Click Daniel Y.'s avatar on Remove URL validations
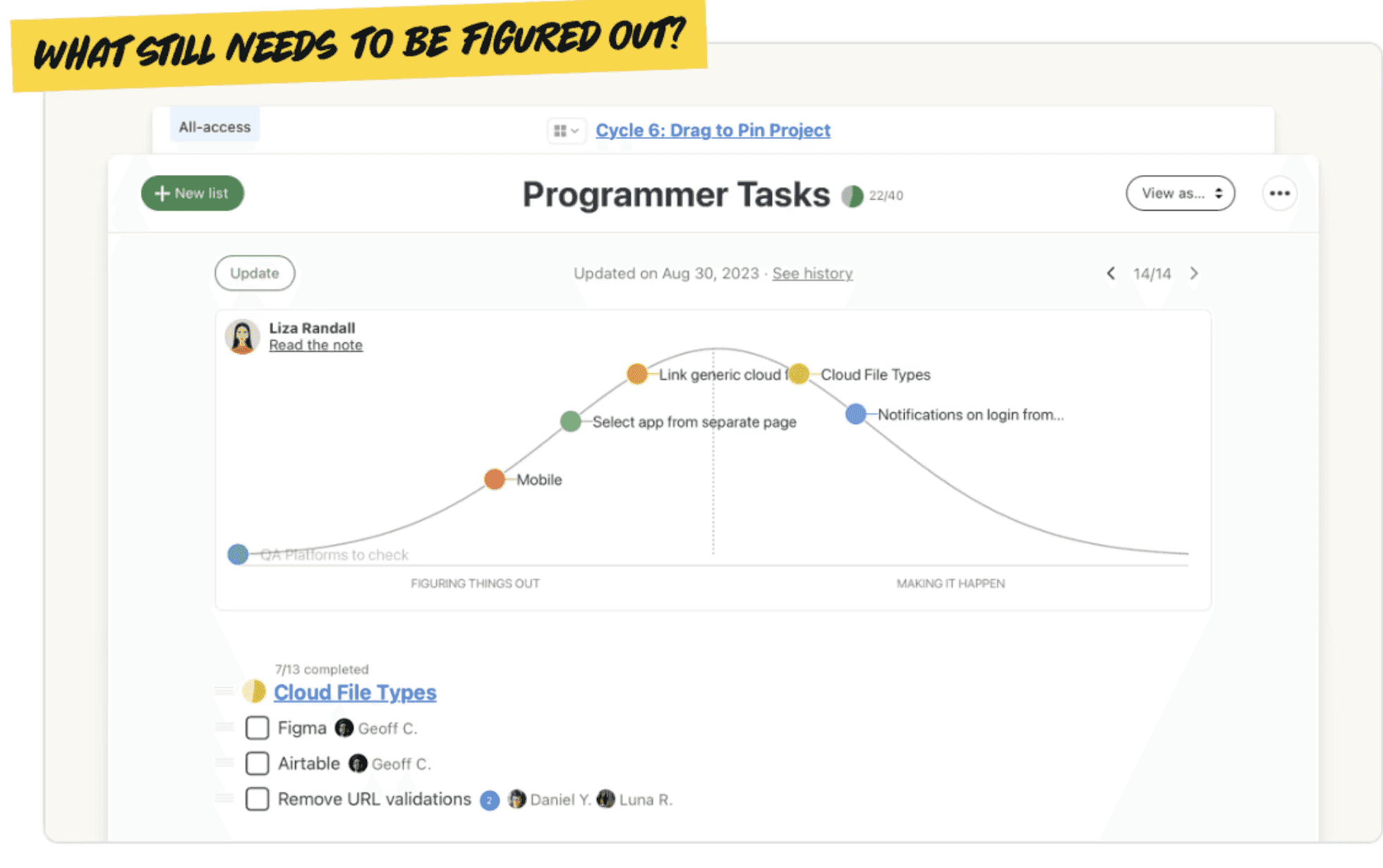This screenshot has width=1383, height=868. point(518,800)
